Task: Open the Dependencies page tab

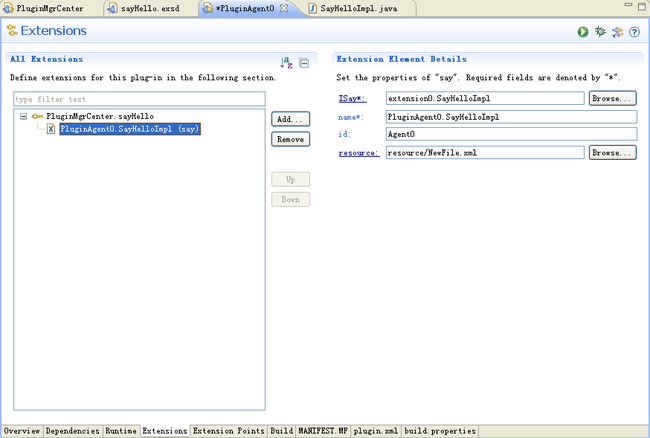Action: pyautogui.click(x=73, y=431)
